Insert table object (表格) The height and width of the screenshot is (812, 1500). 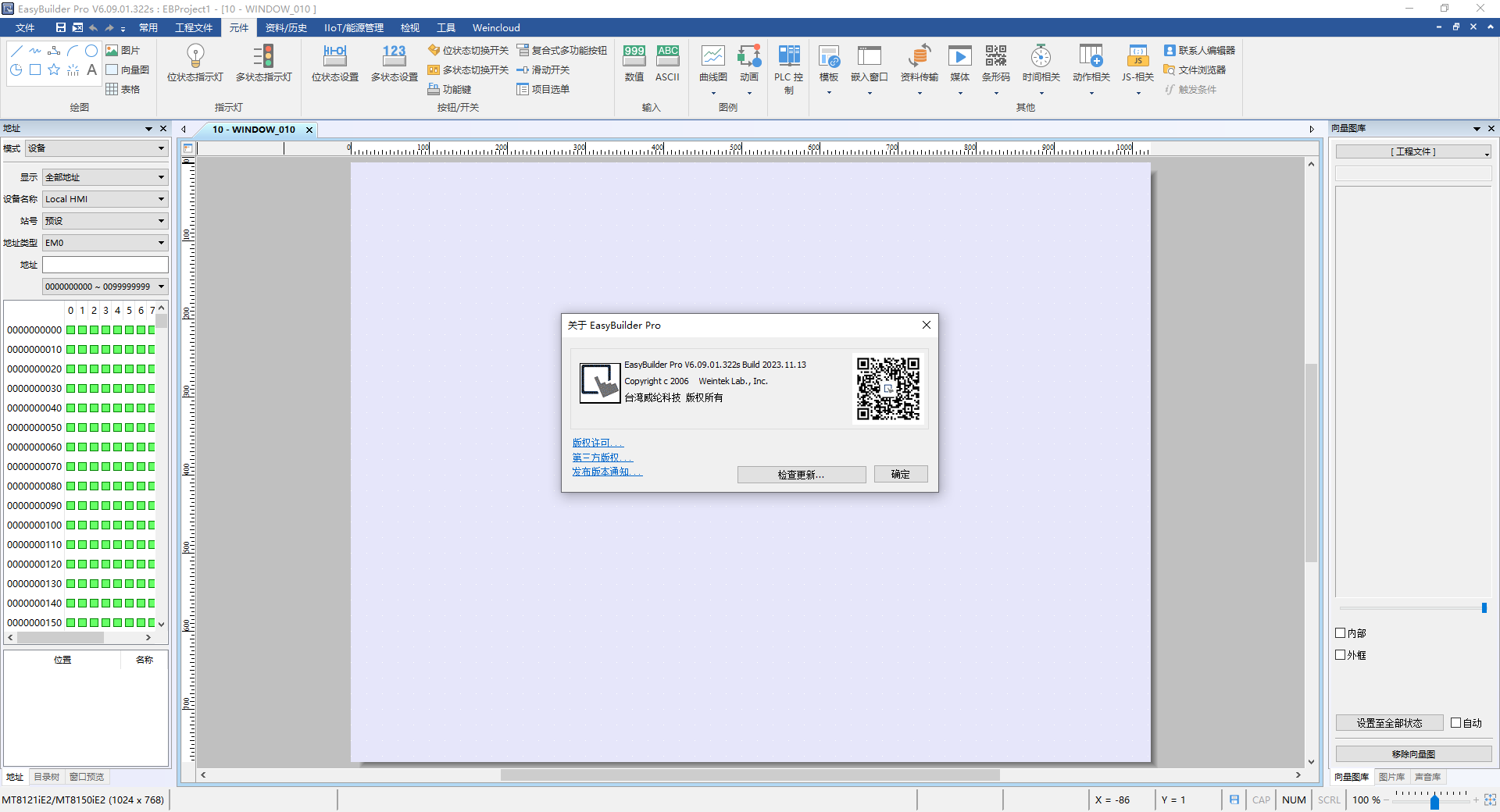tap(123, 89)
